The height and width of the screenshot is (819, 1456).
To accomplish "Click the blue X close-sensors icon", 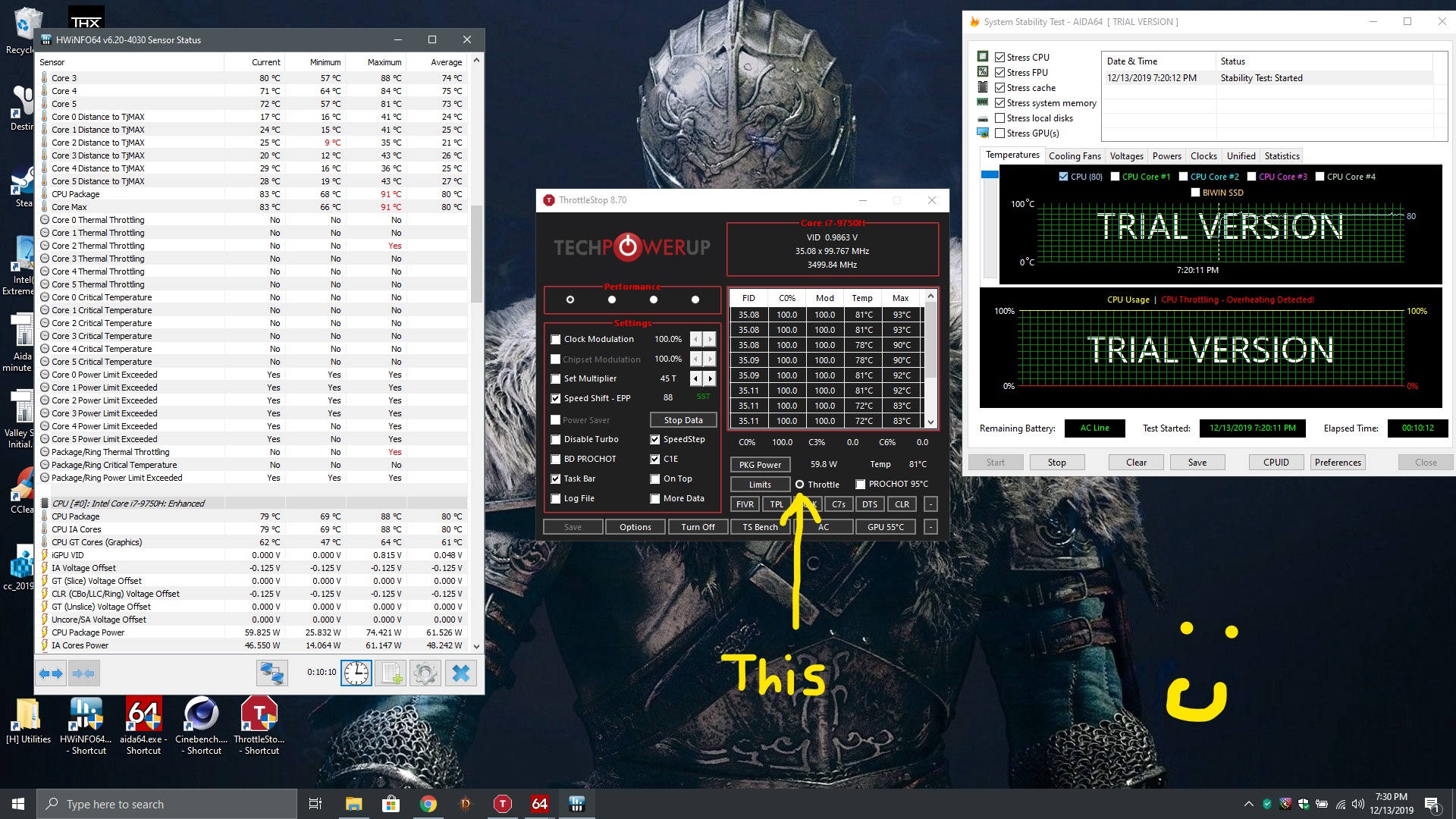I will (x=461, y=673).
